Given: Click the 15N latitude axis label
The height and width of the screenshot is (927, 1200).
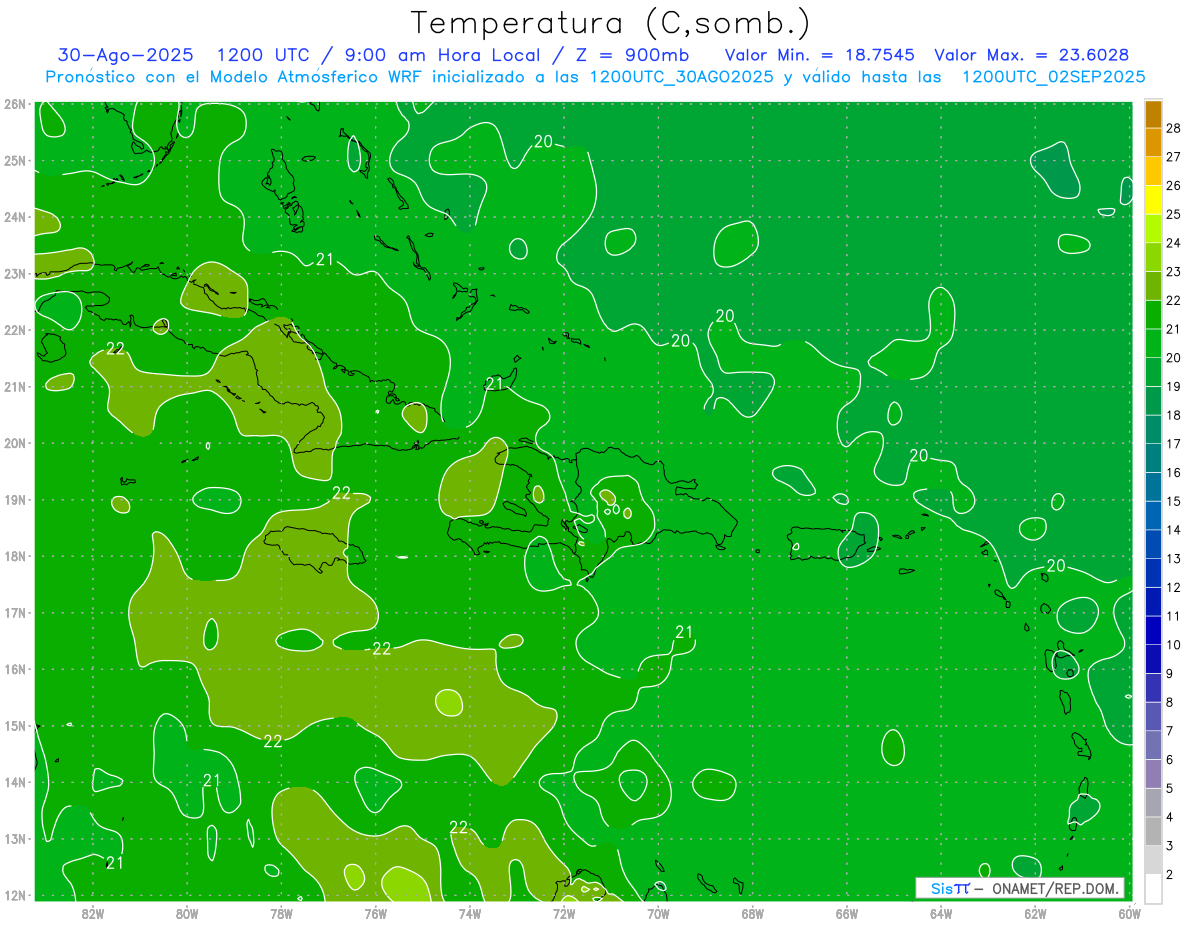Looking at the screenshot, I should point(14,725).
